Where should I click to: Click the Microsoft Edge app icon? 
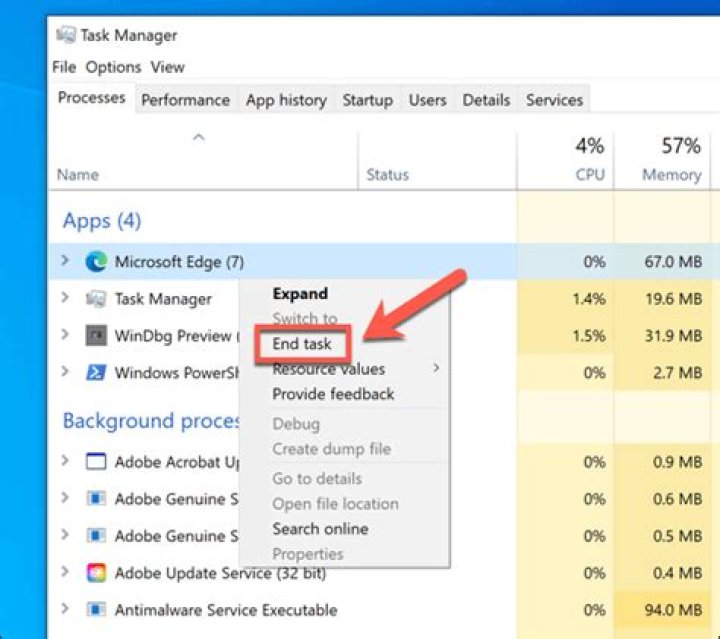[x=97, y=262]
